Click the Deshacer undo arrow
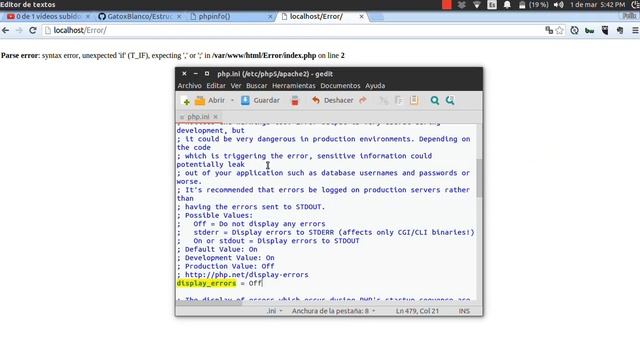This screenshot has height=360, width=640. [x=316, y=100]
